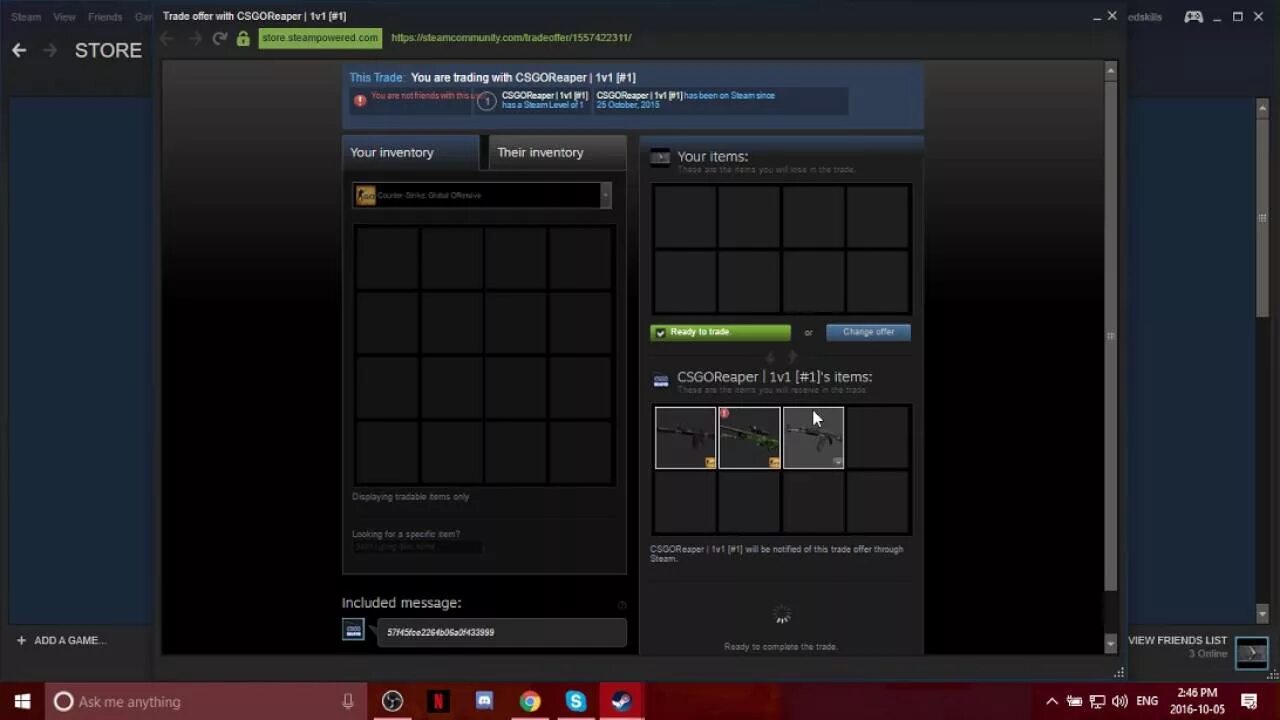Click the avatar beside CSGOReaper's items heading
1280x720 pixels.
point(660,380)
